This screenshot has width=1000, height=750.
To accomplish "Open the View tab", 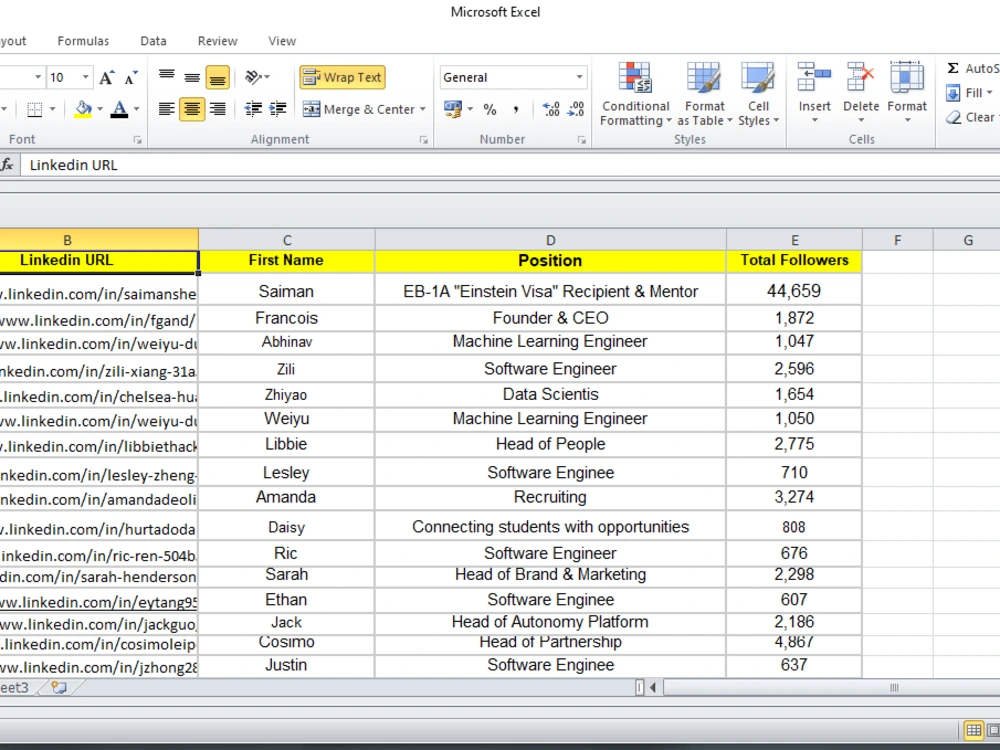I will pyautogui.click(x=282, y=41).
